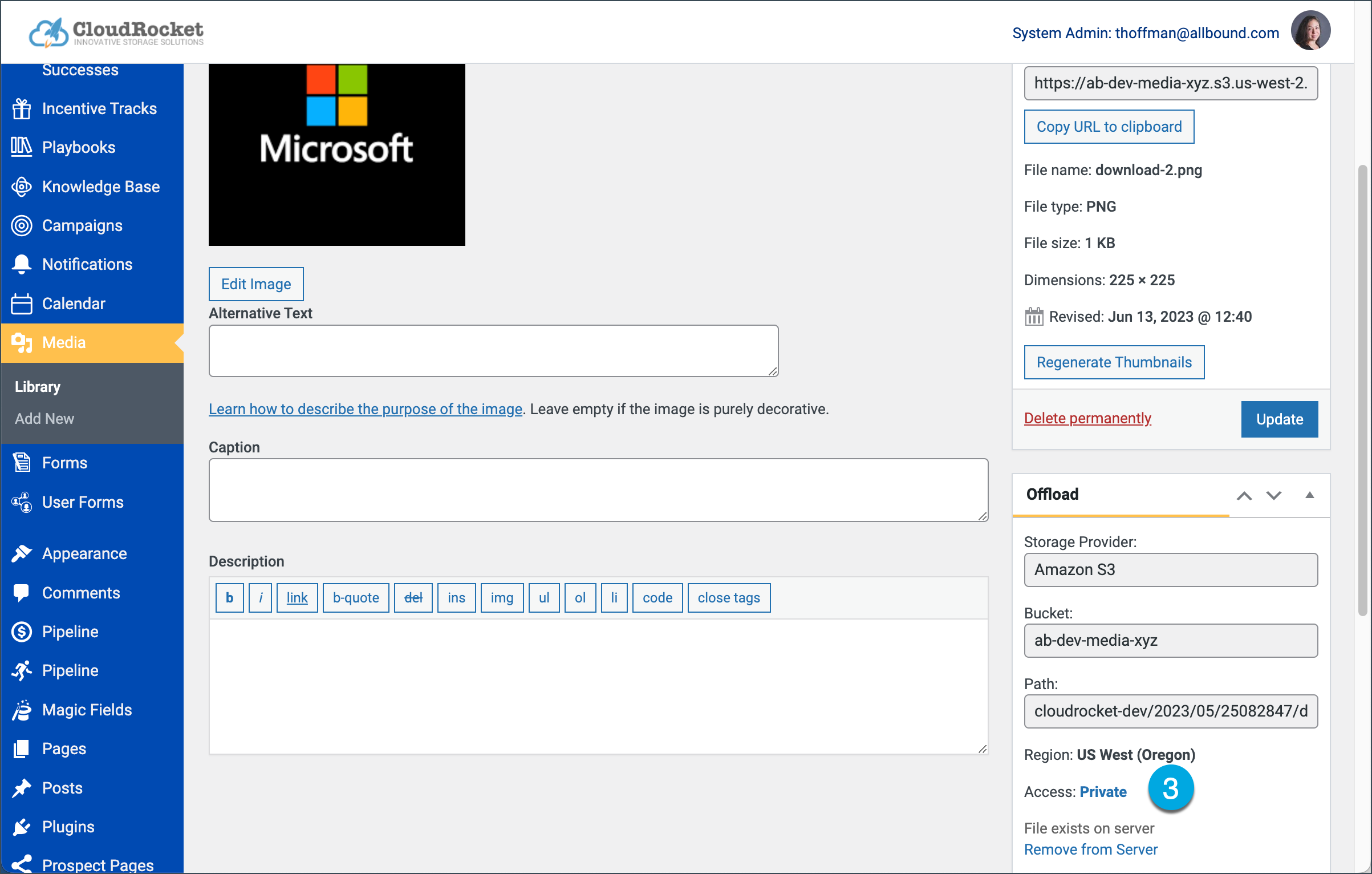1372x874 pixels.
Task: Select the Playbooks books icon
Action: [22, 147]
